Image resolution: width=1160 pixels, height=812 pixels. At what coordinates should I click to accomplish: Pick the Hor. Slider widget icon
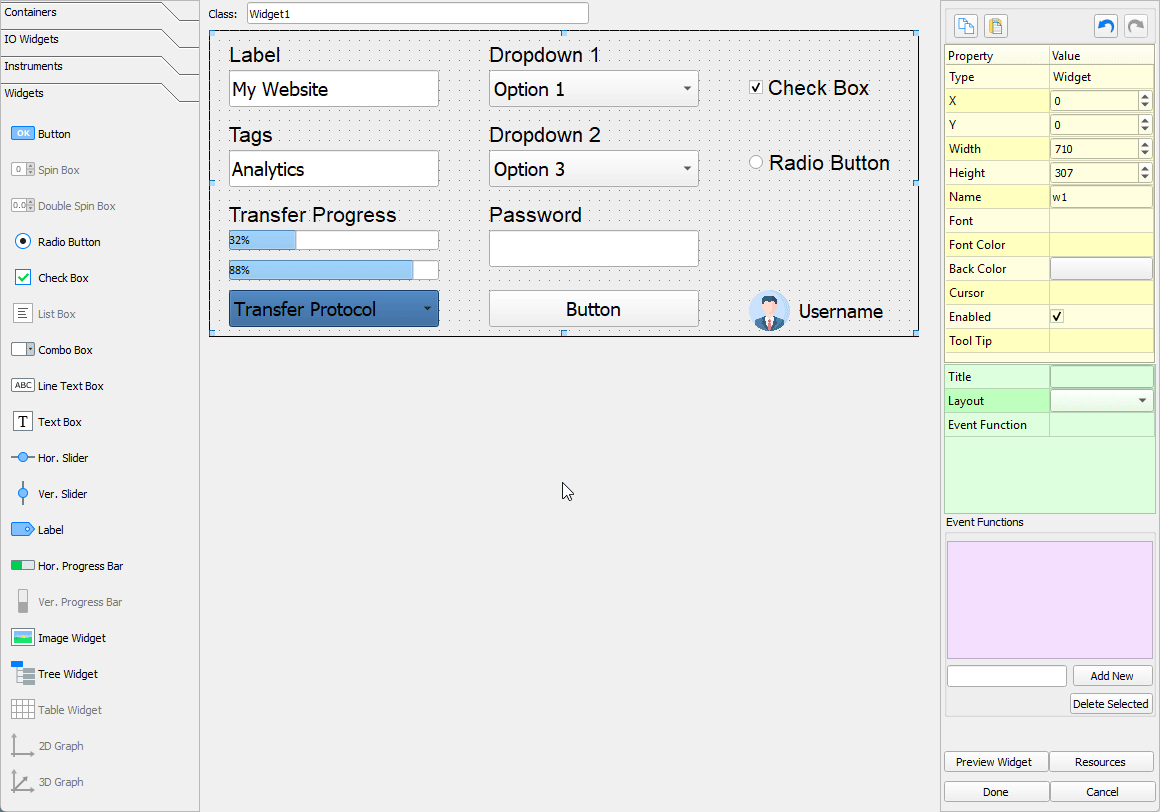click(x=23, y=458)
